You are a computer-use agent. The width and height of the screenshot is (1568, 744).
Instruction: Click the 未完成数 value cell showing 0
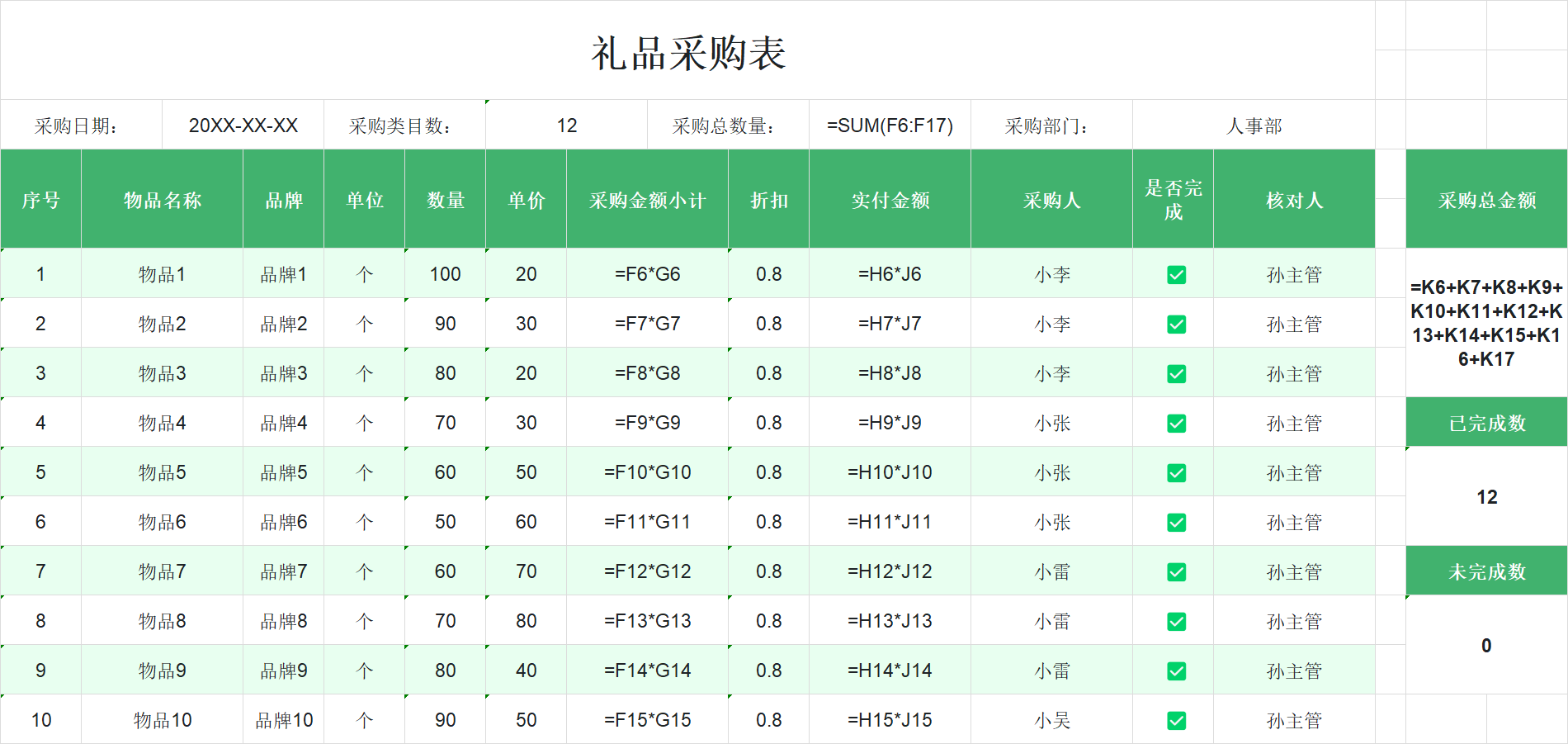coord(1481,645)
